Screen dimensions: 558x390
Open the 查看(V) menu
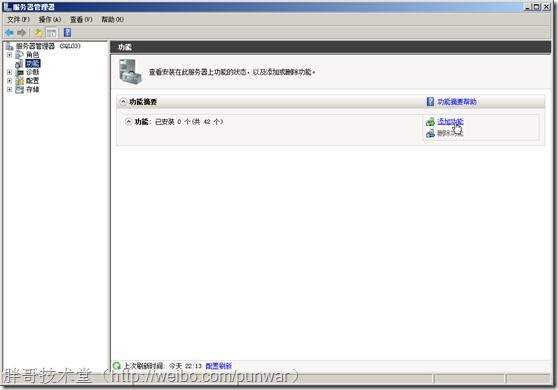click(x=81, y=20)
